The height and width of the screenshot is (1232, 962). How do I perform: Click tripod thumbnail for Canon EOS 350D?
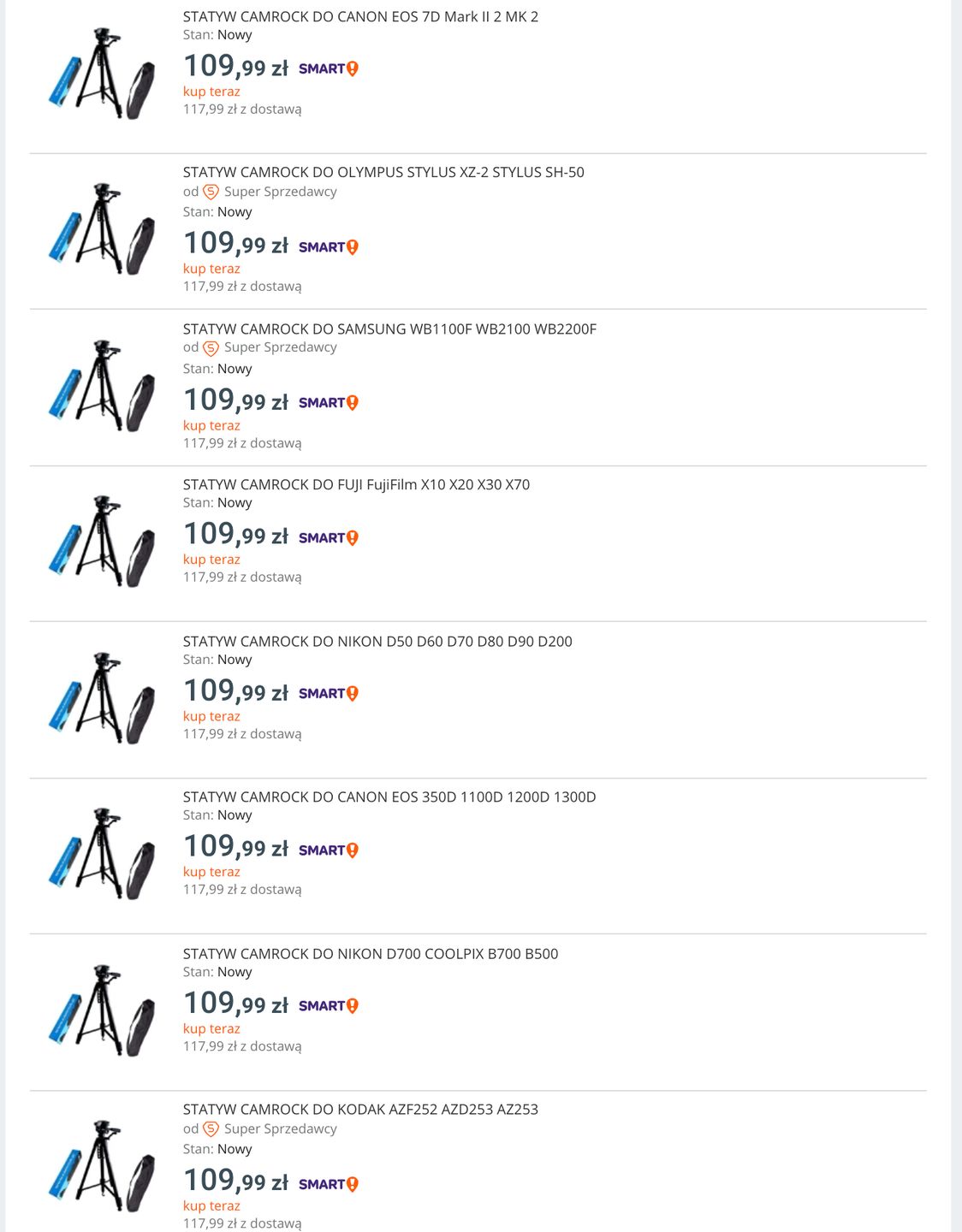click(102, 854)
